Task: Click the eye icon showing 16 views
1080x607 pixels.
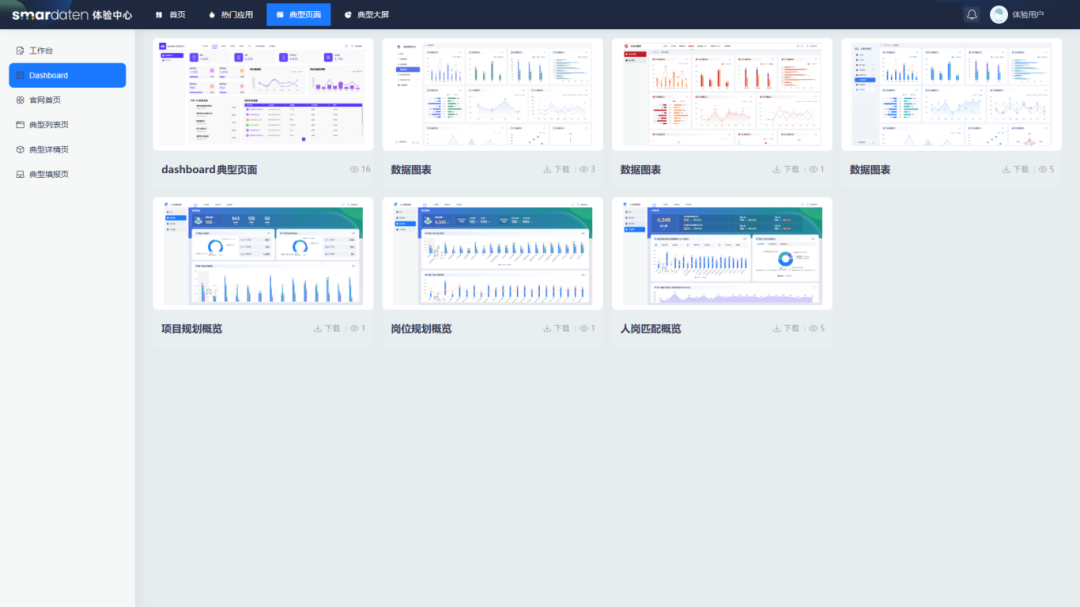Action: coord(354,169)
